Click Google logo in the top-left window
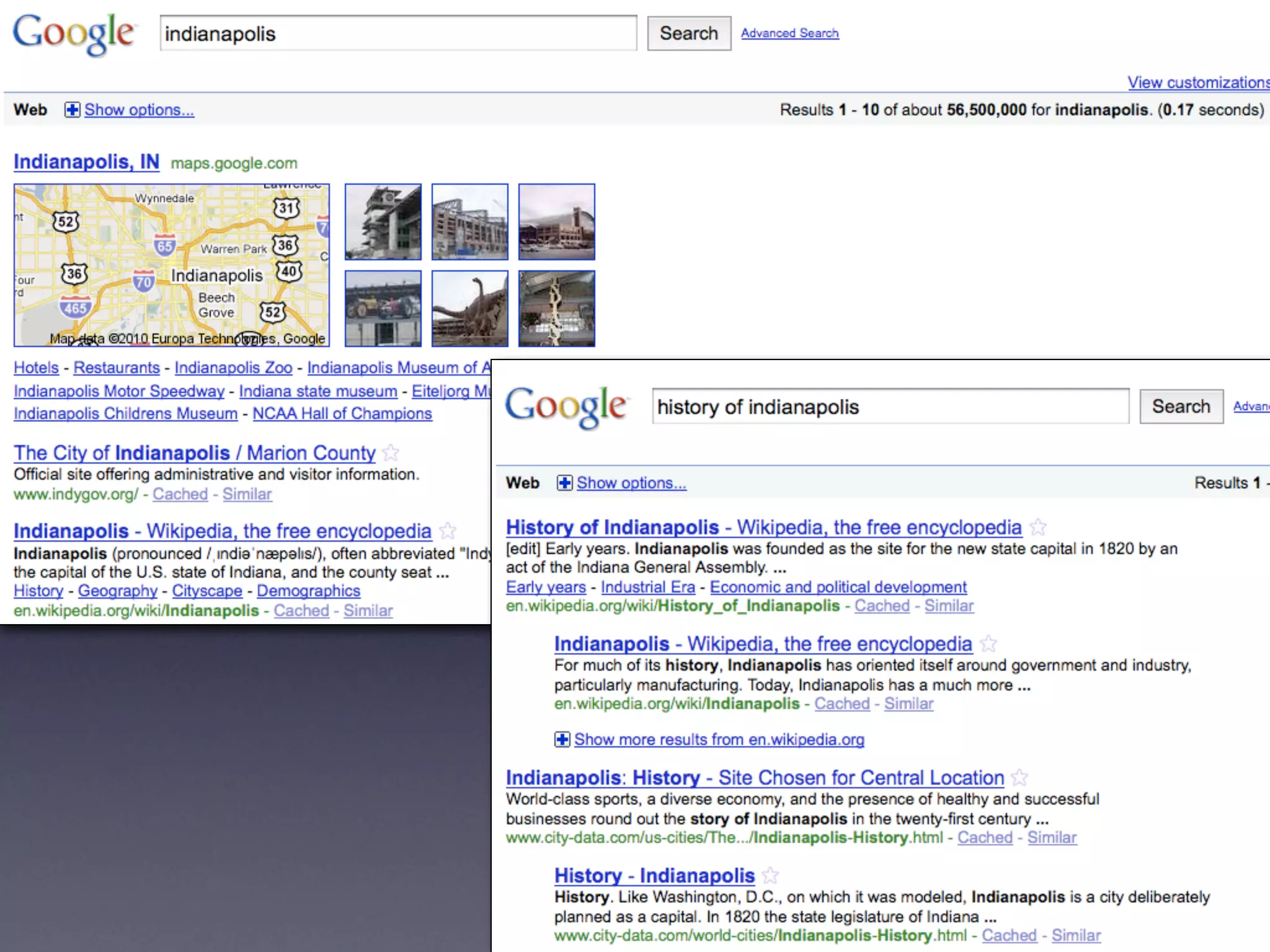Viewport: 1270px width, 952px height. tap(73, 33)
